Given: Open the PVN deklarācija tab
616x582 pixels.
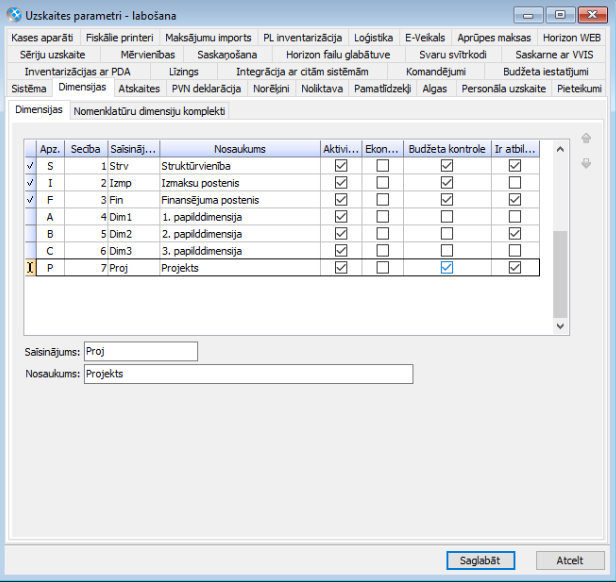Looking at the screenshot, I should point(206,88).
